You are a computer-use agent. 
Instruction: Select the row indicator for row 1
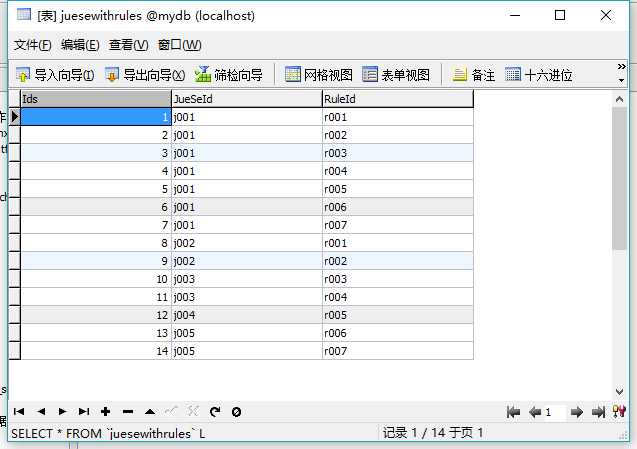point(15,117)
